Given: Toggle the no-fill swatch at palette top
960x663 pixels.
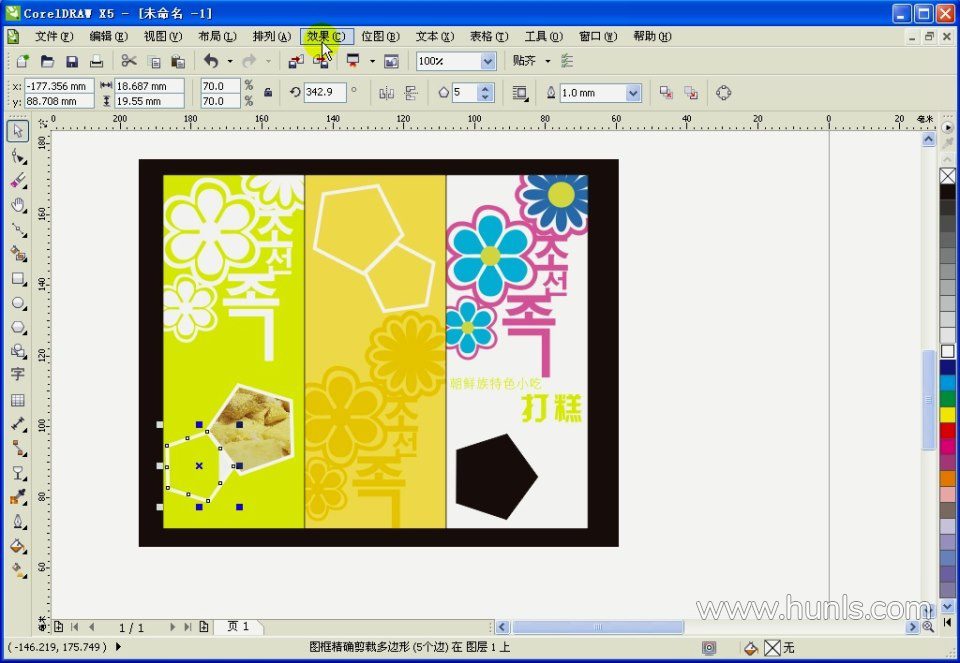Looking at the screenshot, I should (947, 176).
